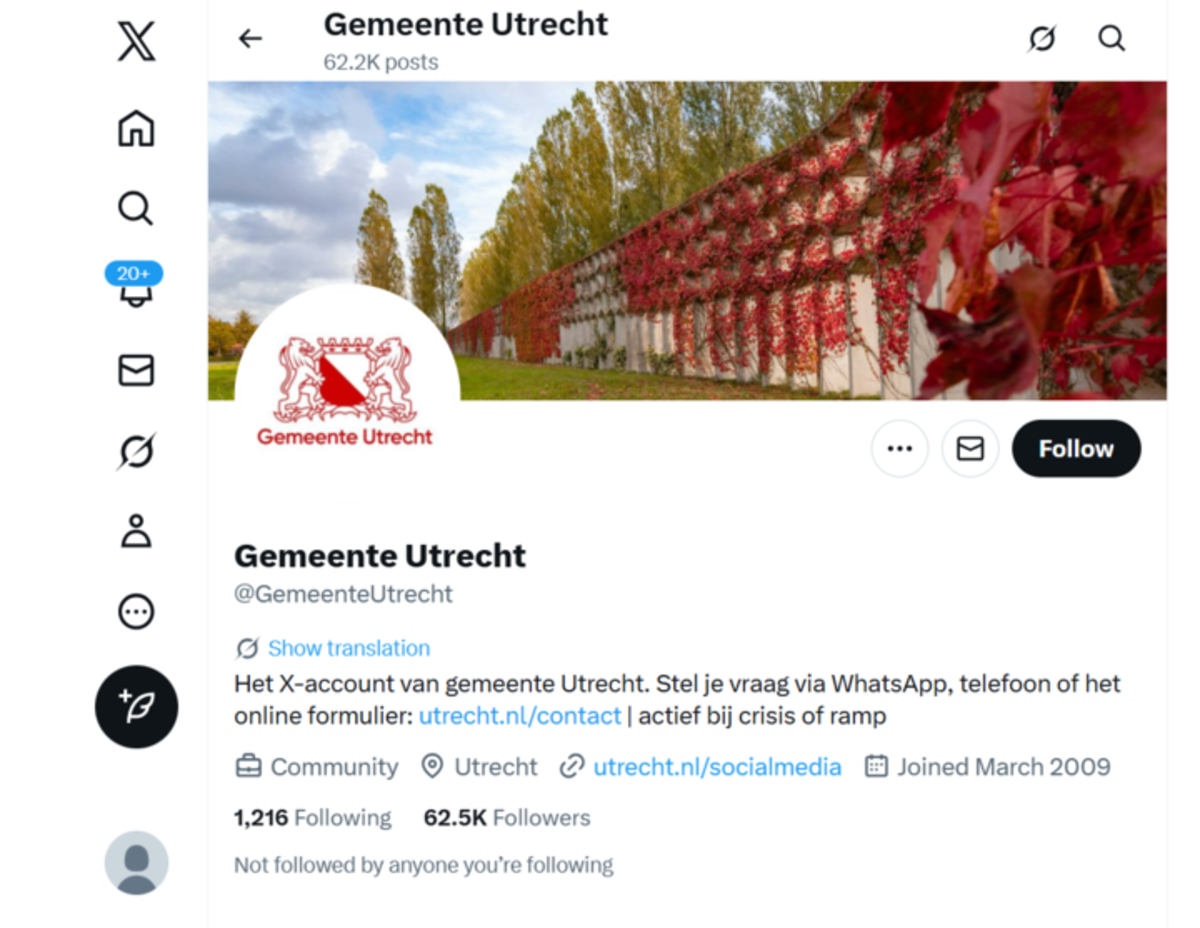Image resolution: width=1200 pixels, height=928 pixels.
Task: Go back using the arrow
Action: coord(250,39)
